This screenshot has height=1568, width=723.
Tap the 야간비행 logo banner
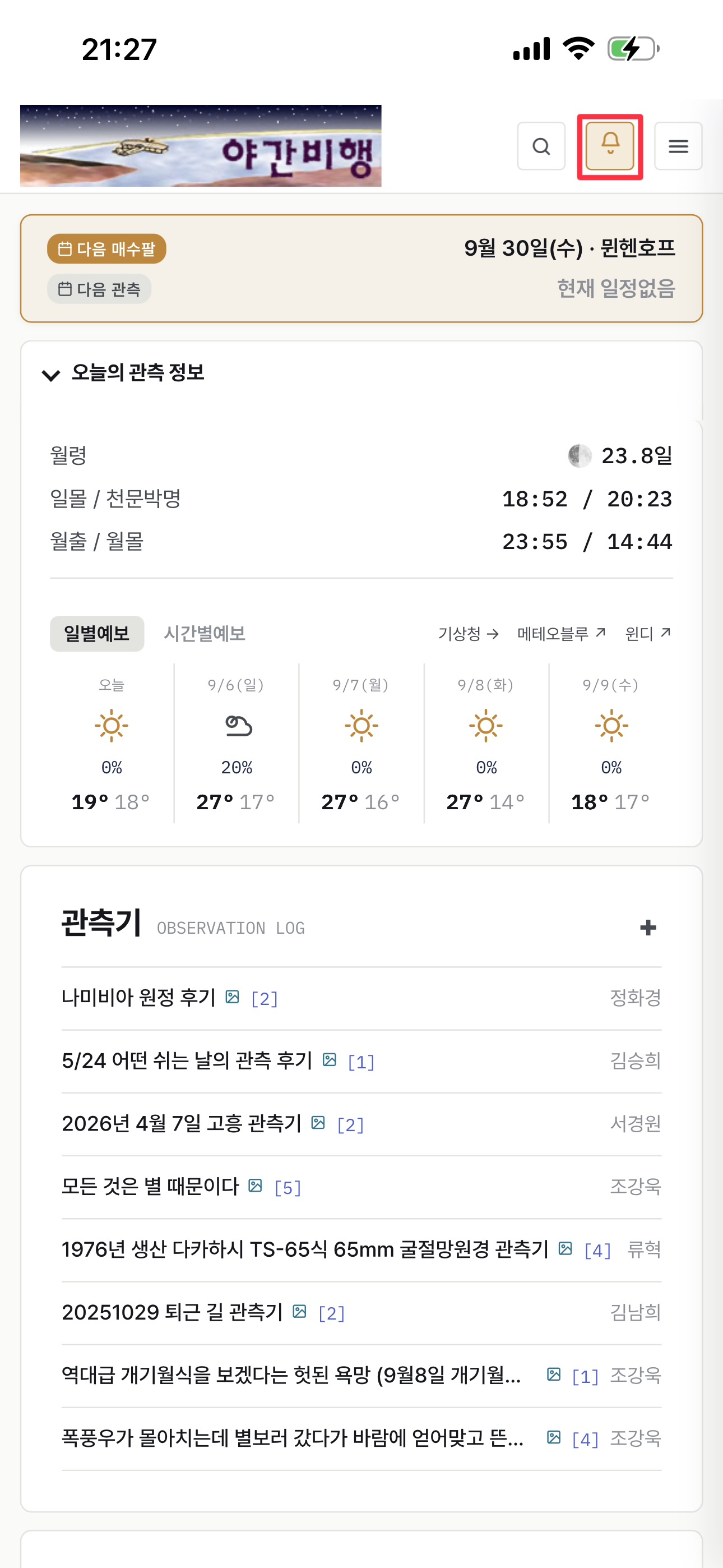click(201, 146)
